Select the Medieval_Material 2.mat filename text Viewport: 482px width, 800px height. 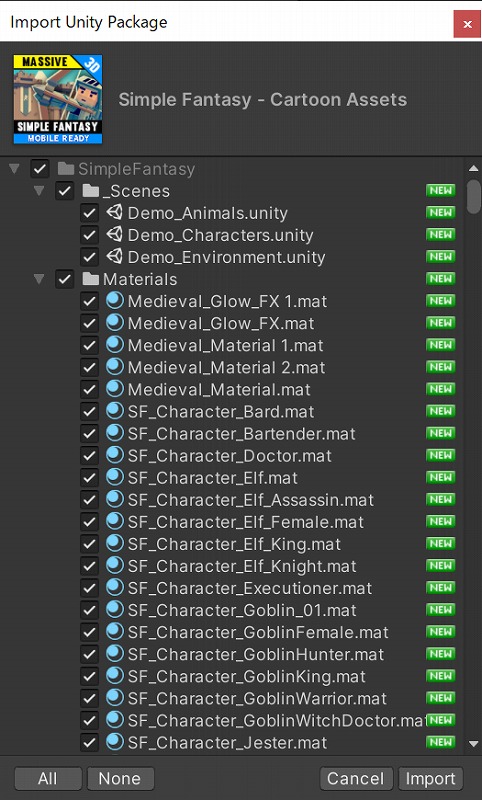coord(226,367)
